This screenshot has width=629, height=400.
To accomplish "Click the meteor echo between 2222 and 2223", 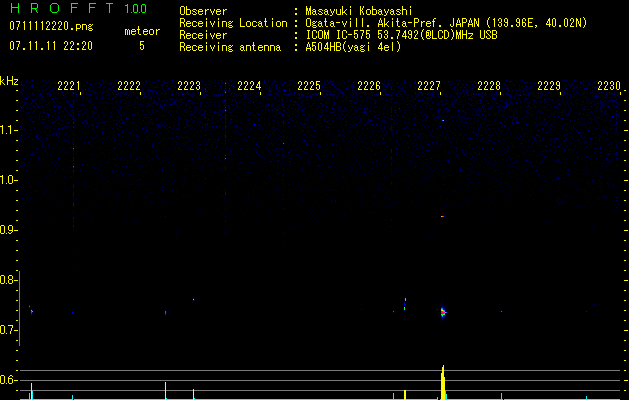I will 166,313.
